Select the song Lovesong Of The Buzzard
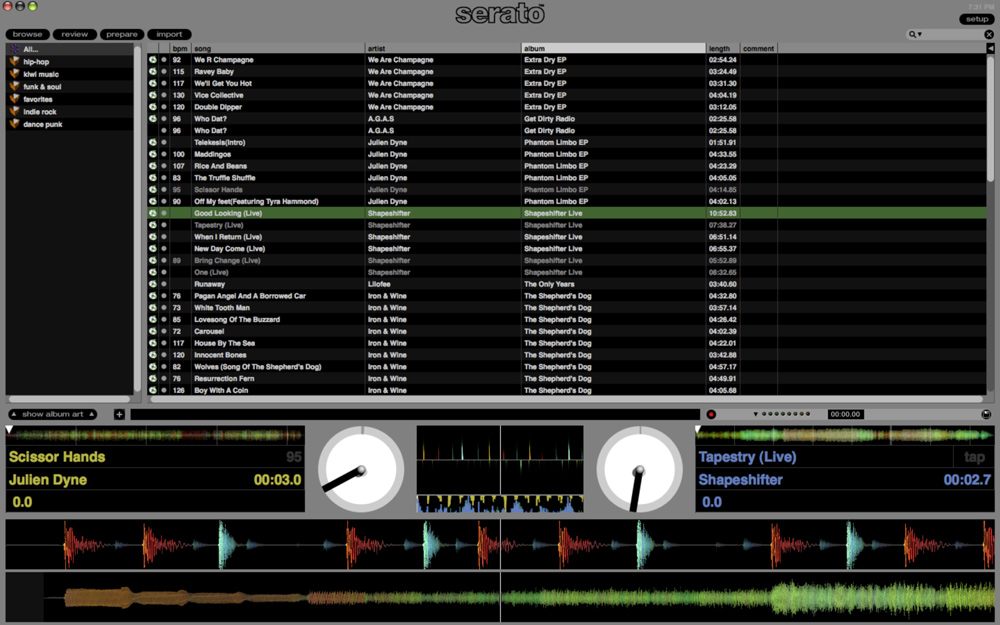The image size is (1000, 625). click(x=237, y=320)
